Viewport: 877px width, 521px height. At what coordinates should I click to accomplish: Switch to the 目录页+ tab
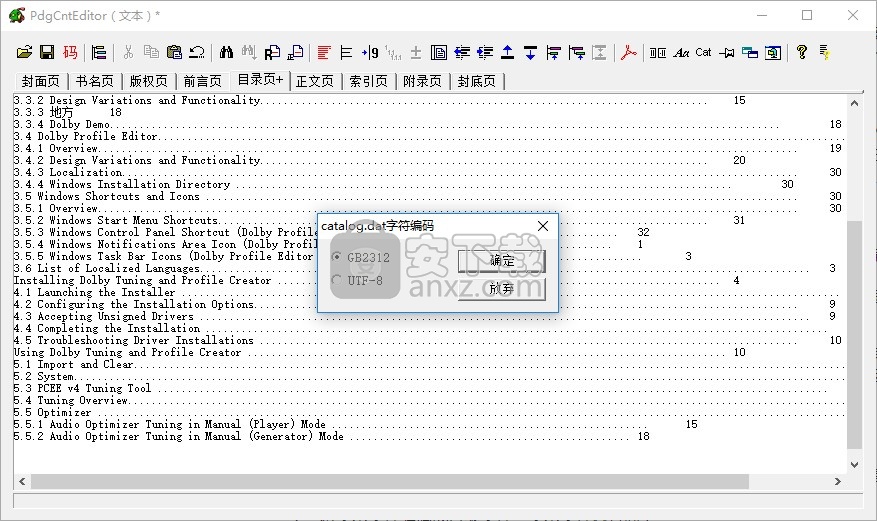pyautogui.click(x=260, y=80)
